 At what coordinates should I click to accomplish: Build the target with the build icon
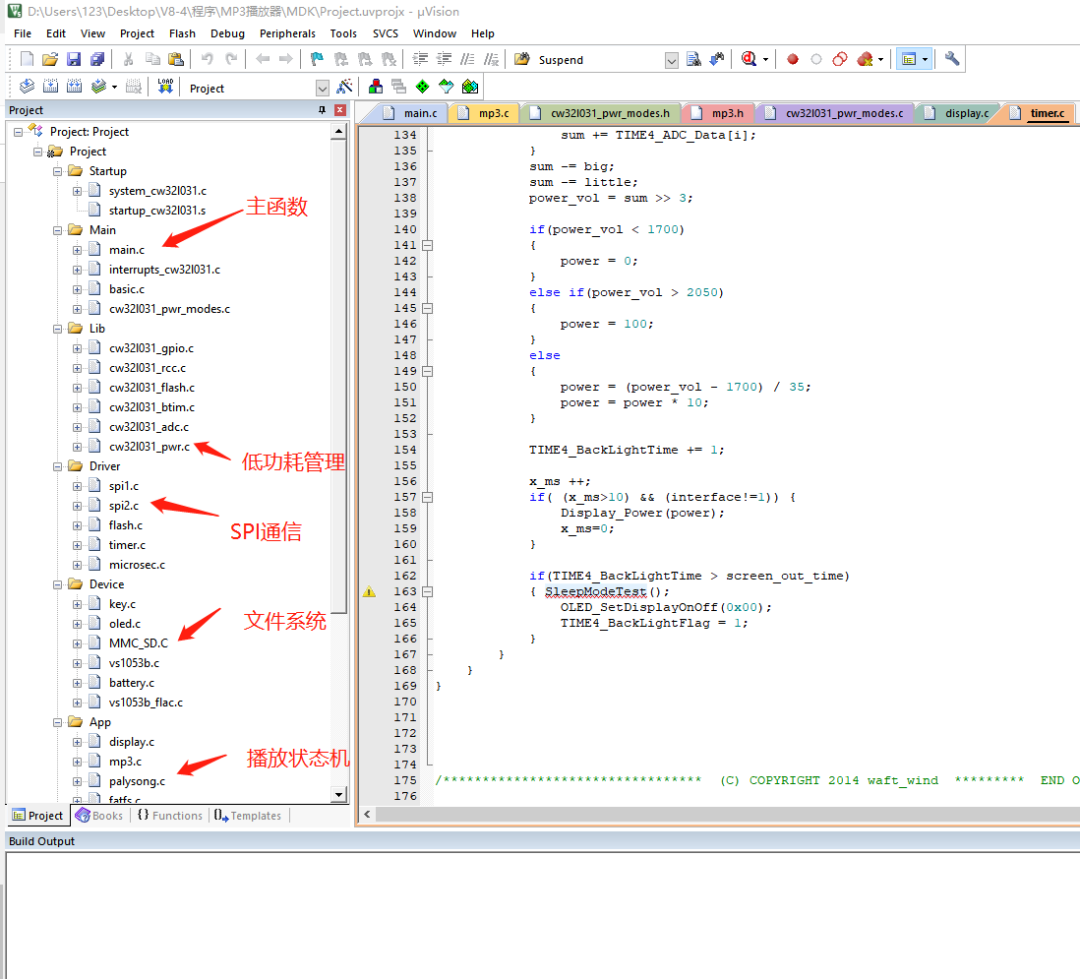coord(50,87)
